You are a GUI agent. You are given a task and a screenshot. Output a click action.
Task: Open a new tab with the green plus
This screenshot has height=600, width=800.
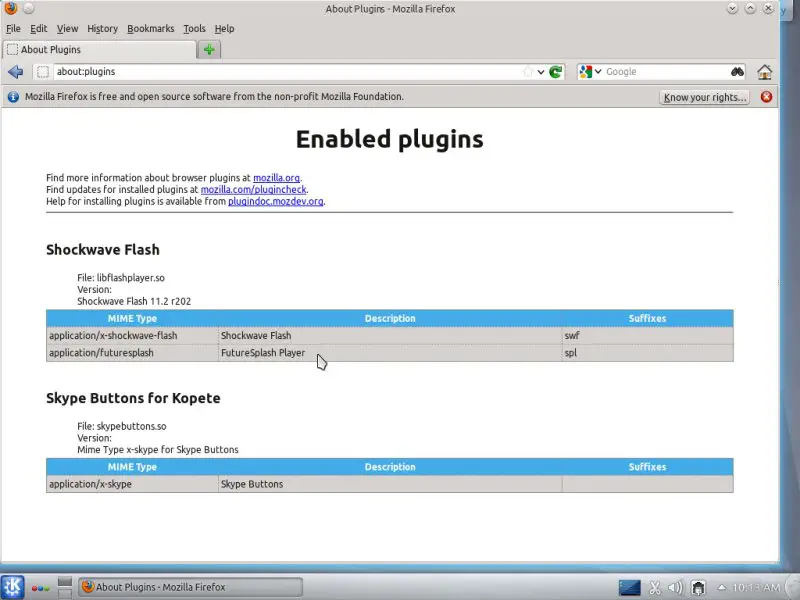tap(209, 49)
